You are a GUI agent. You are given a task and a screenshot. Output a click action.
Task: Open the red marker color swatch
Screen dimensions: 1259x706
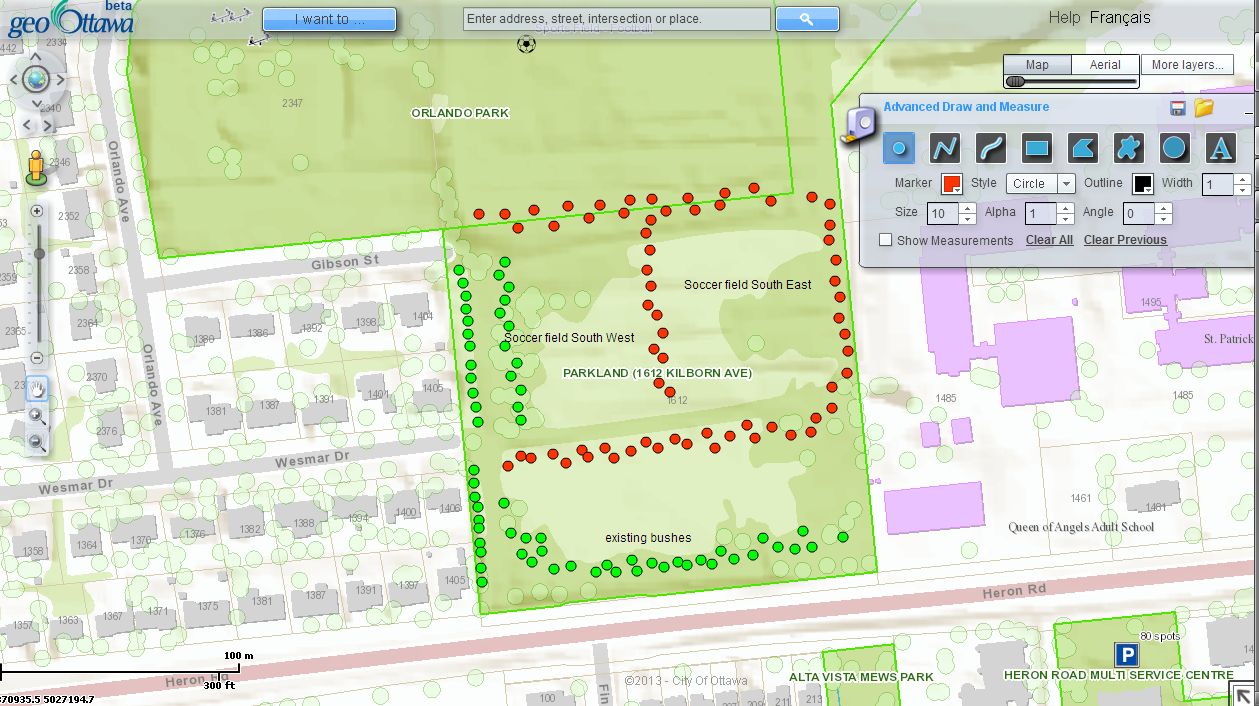point(951,184)
